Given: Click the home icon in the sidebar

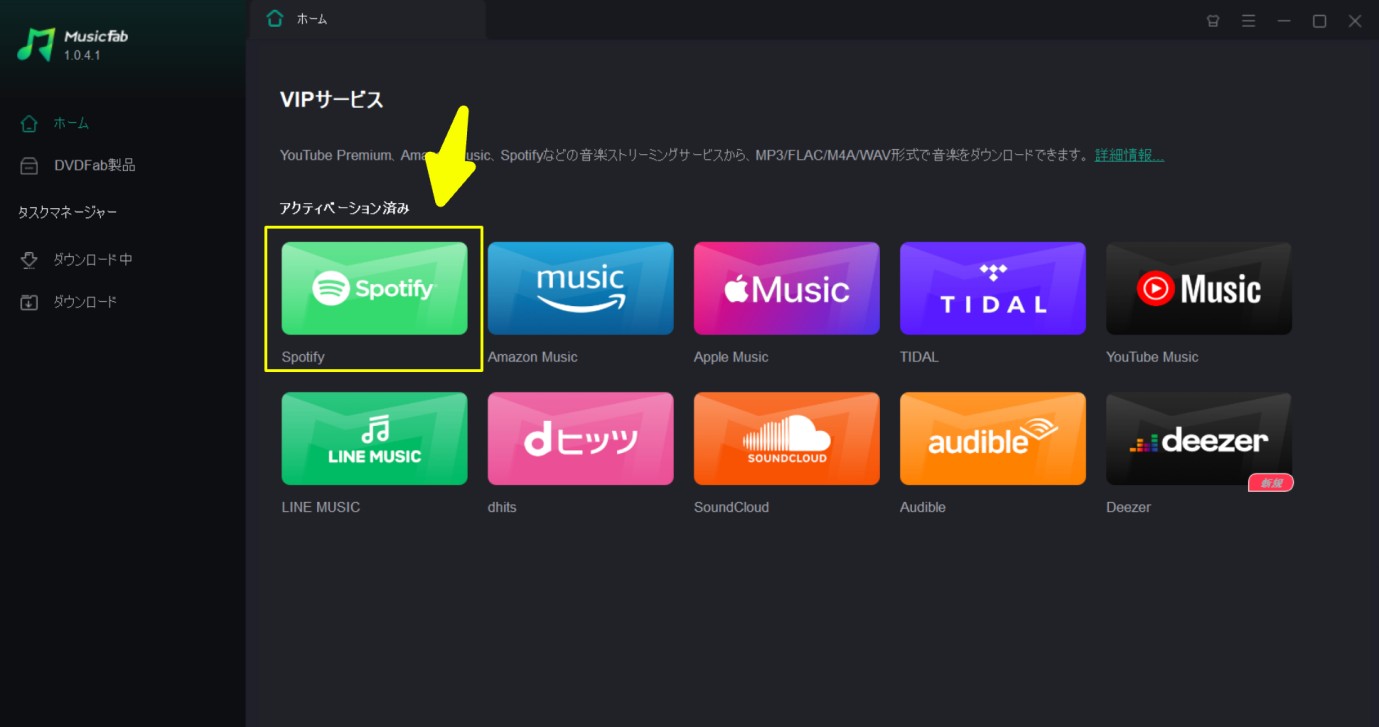Looking at the screenshot, I should [x=29, y=123].
